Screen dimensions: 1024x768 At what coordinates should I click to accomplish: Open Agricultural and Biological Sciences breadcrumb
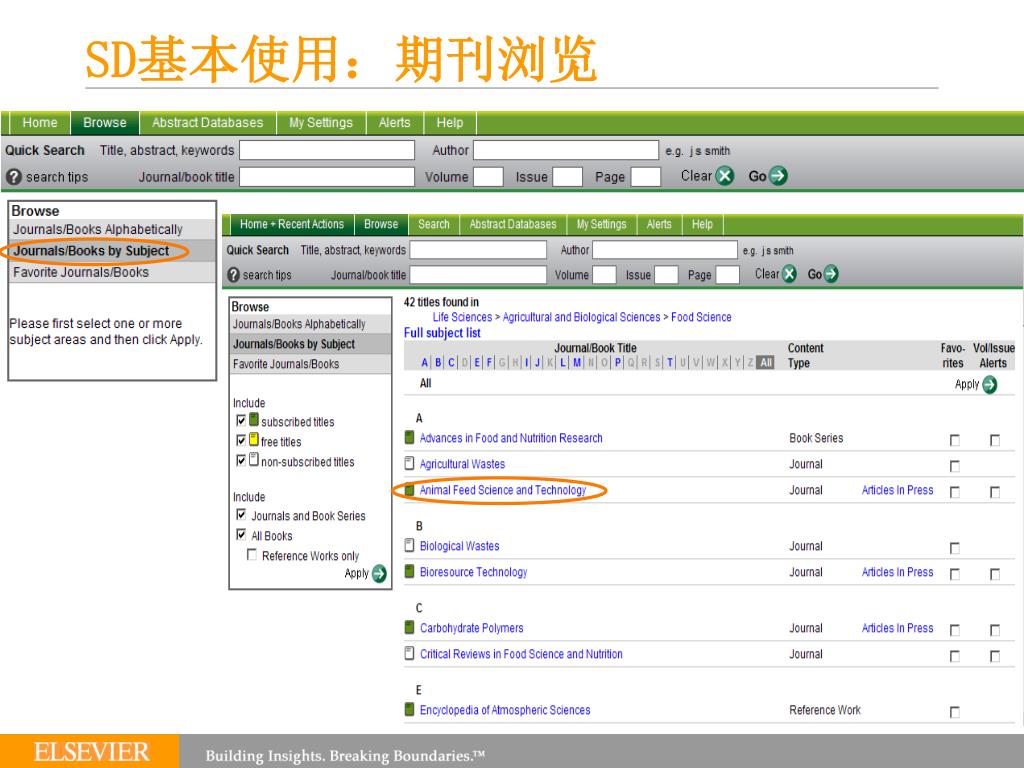coord(581,317)
